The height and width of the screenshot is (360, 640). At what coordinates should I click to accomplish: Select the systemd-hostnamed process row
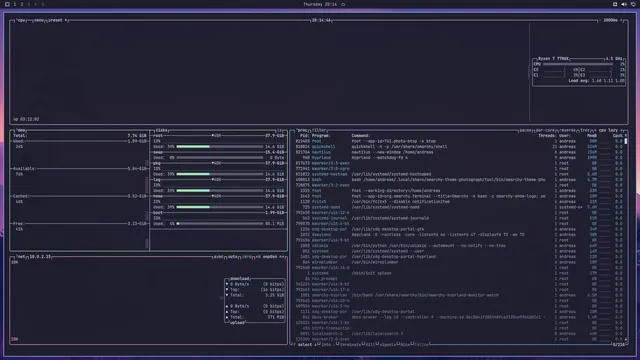(x=459, y=174)
